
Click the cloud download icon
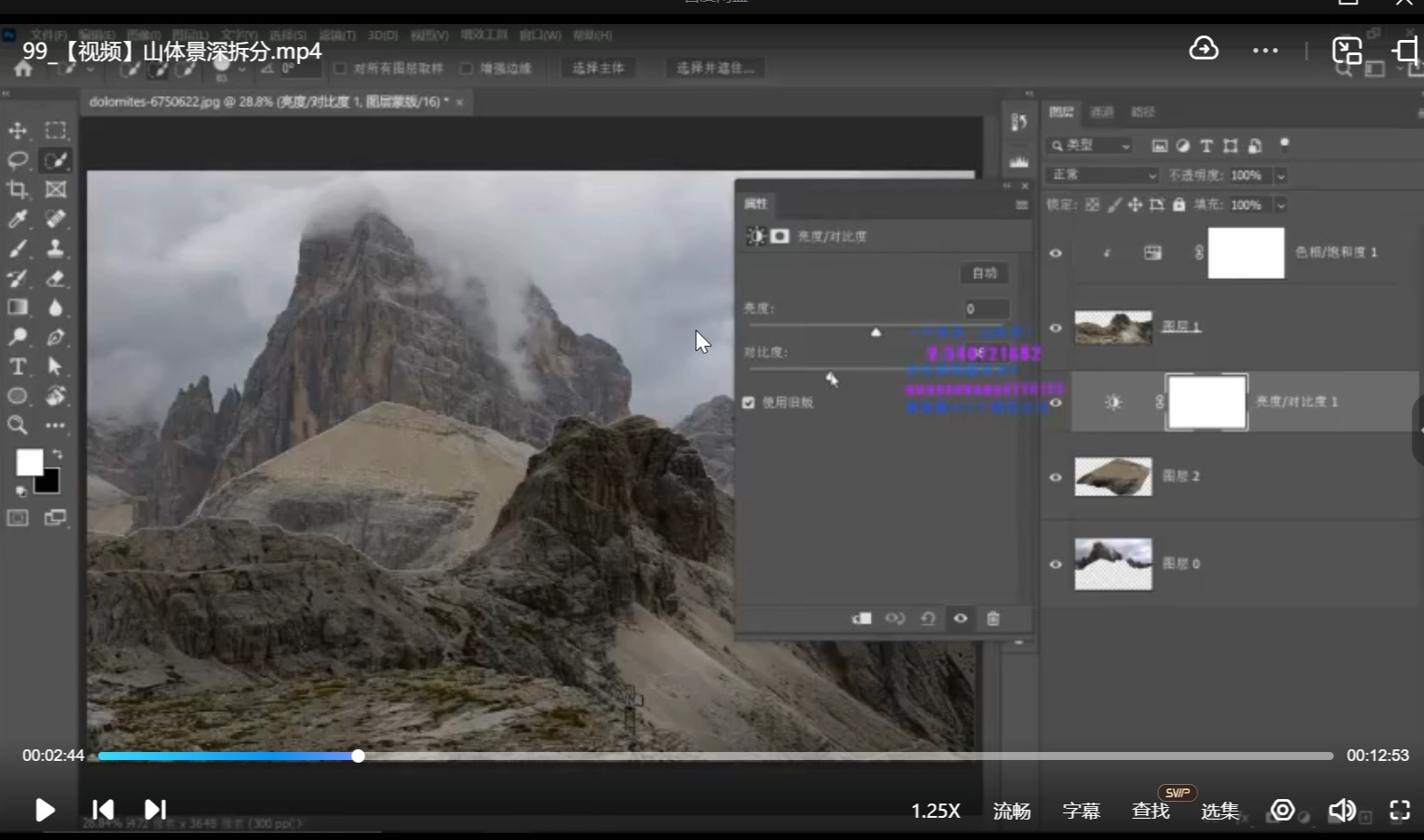coord(1204,49)
